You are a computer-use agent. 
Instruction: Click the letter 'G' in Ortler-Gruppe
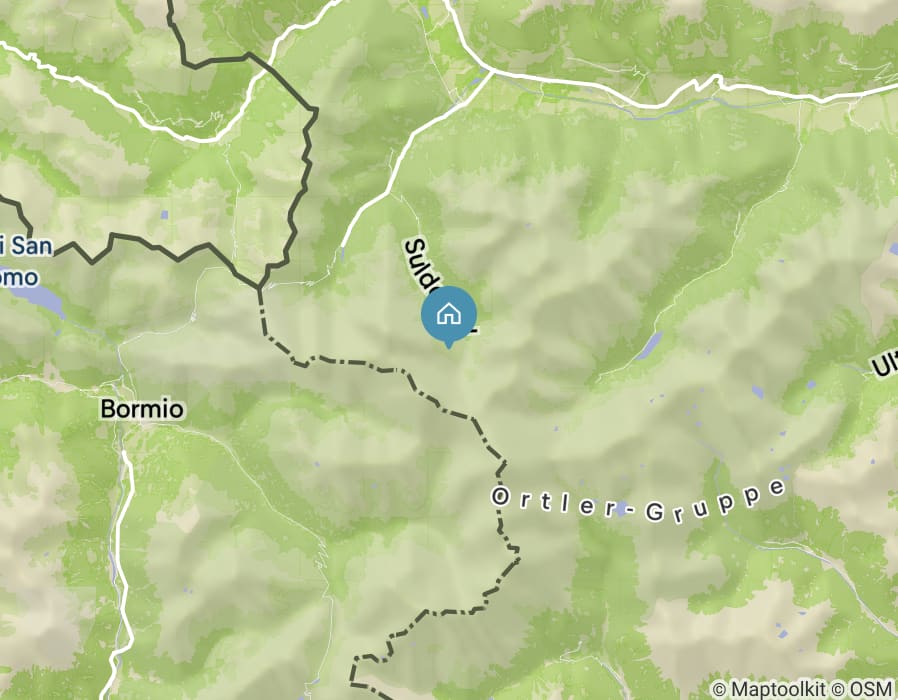(653, 512)
